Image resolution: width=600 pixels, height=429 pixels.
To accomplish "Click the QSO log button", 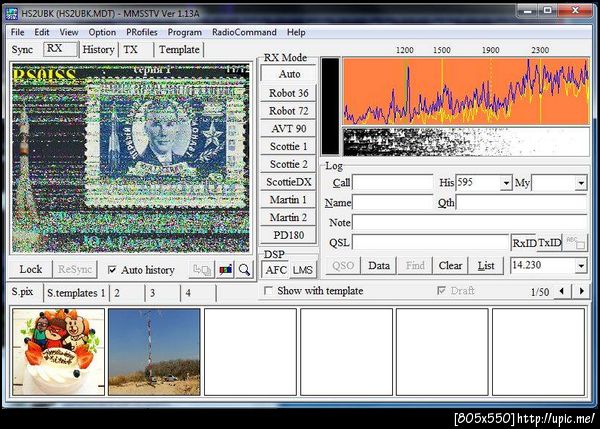I will coord(343,266).
